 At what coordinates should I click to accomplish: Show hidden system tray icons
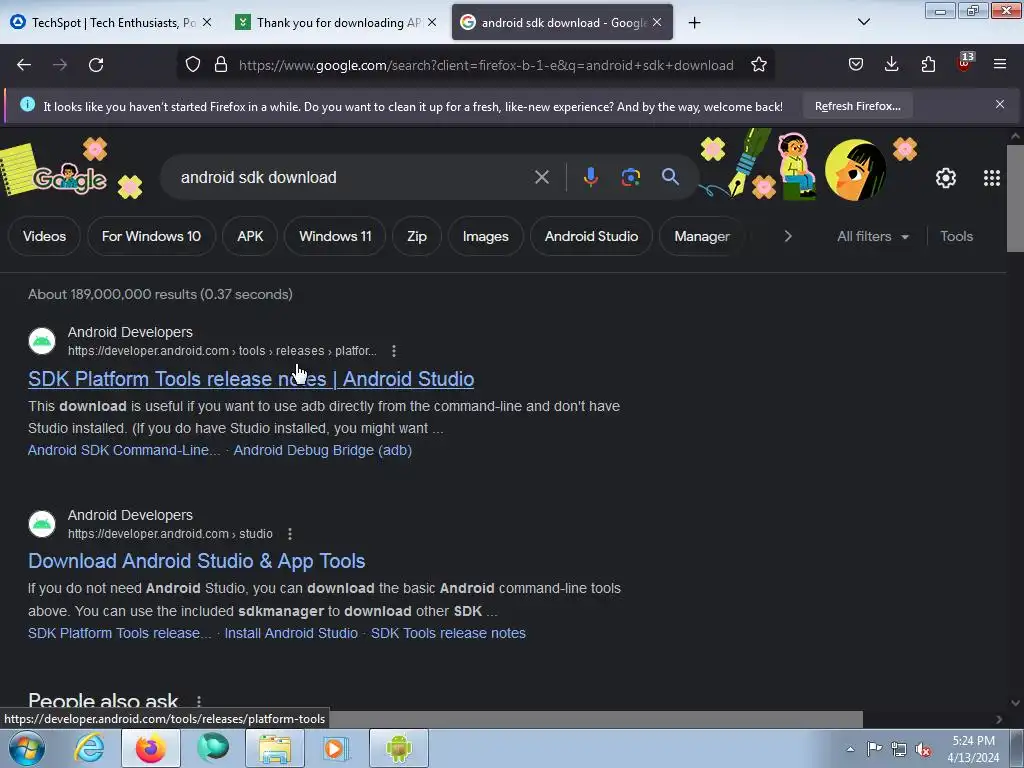850,749
